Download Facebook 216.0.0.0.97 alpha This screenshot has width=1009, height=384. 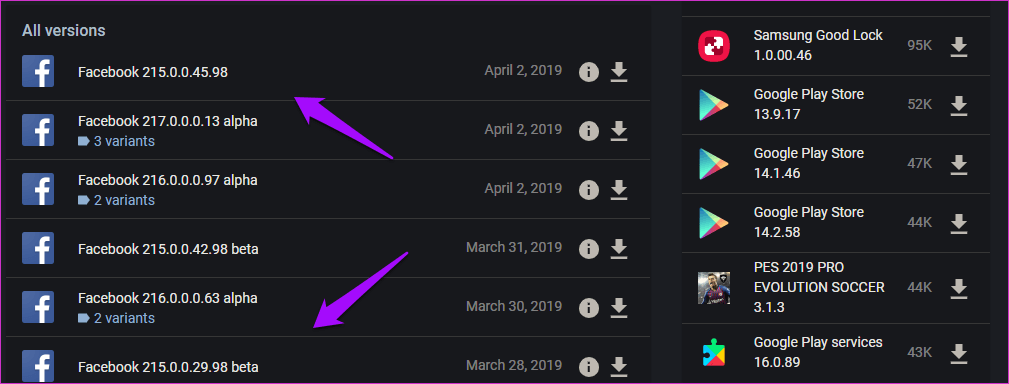pos(618,189)
